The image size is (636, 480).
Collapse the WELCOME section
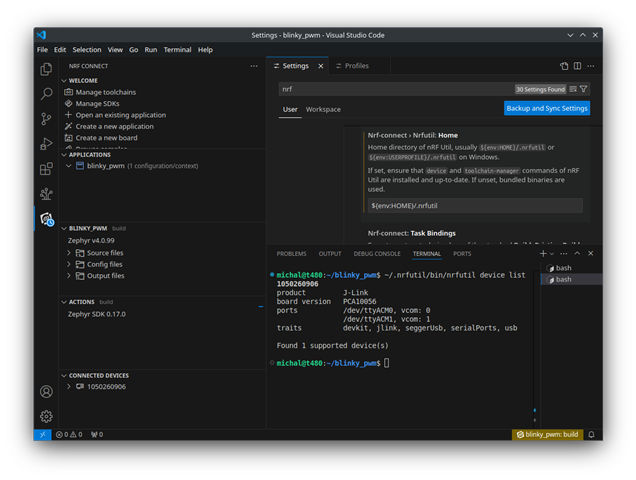coord(64,81)
